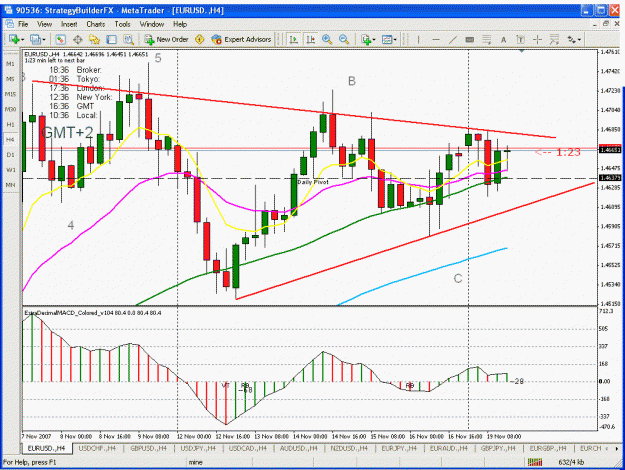Screen dimensions: 625x470
Task: Open the Arrows tool icon
Action: coord(572,39)
